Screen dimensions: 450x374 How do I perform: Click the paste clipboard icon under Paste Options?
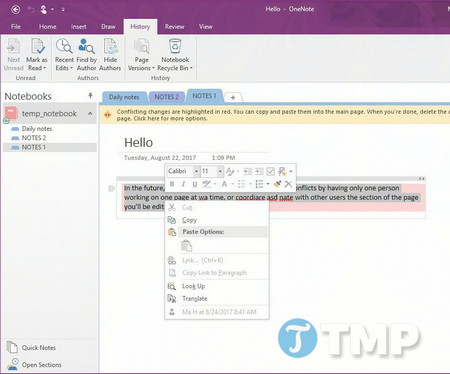187,246
